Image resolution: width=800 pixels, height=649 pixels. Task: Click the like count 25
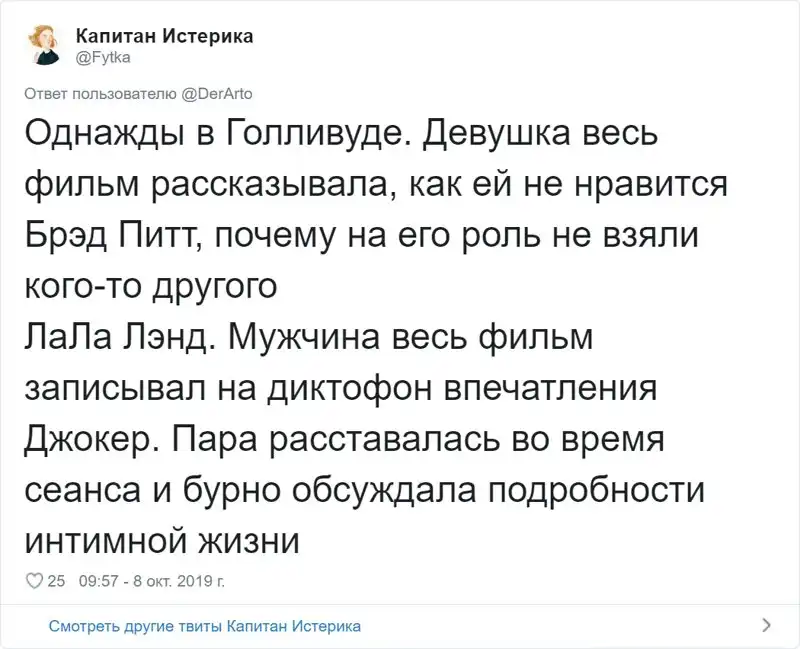[x=56, y=580]
